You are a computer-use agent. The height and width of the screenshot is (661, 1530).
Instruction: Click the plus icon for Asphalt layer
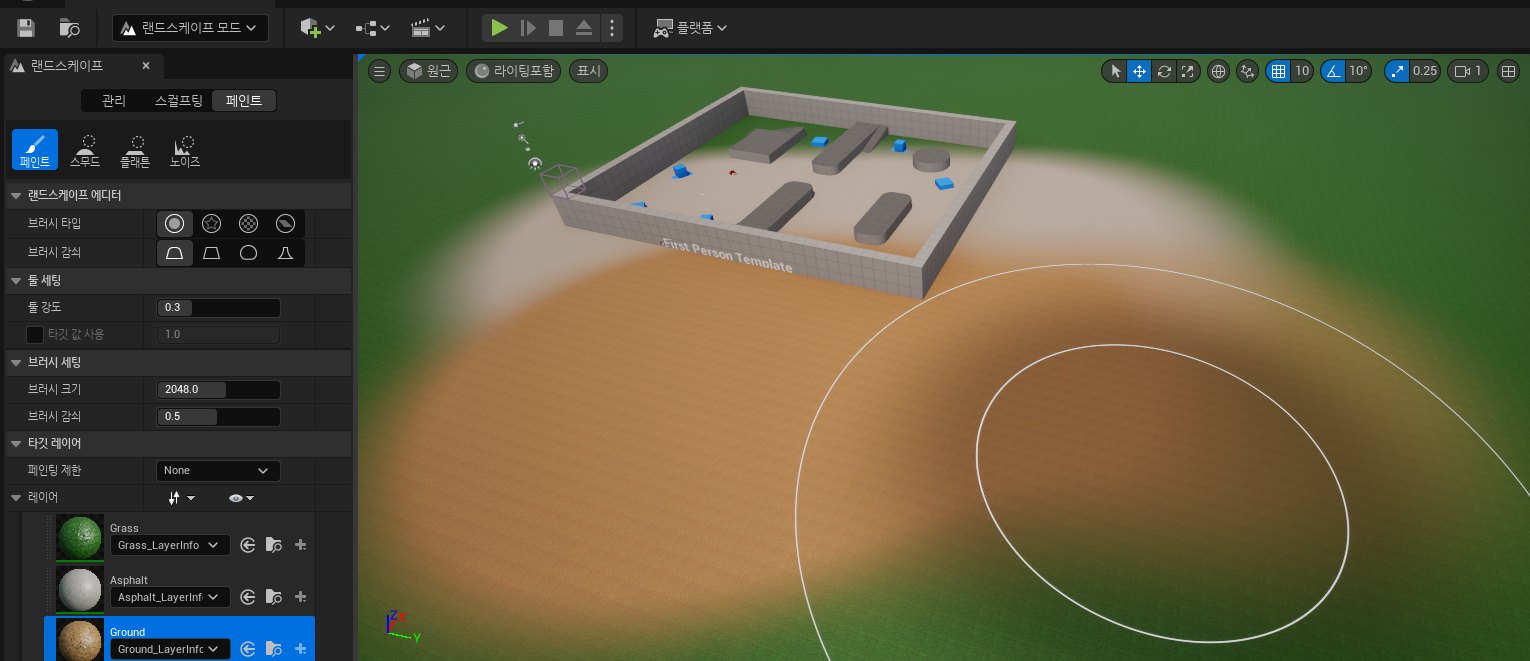pos(300,597)
